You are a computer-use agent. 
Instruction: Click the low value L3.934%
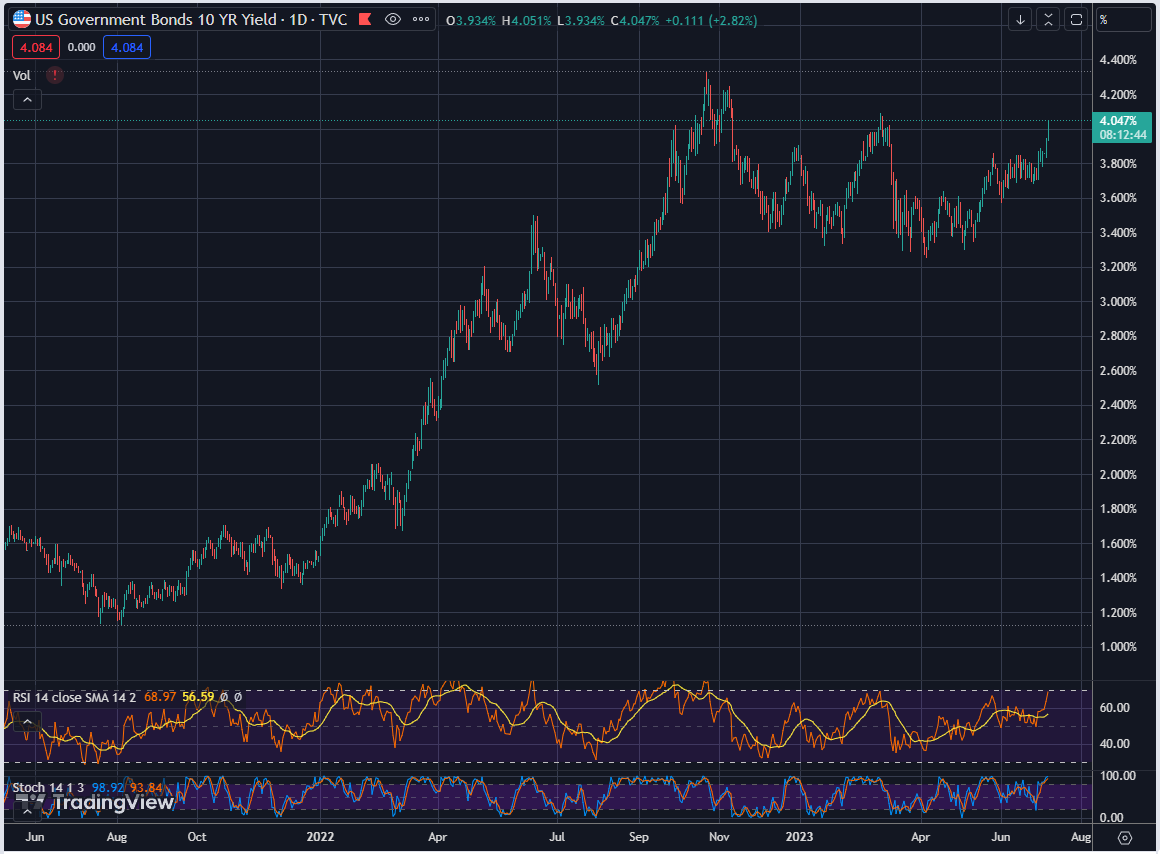(581, 21)
